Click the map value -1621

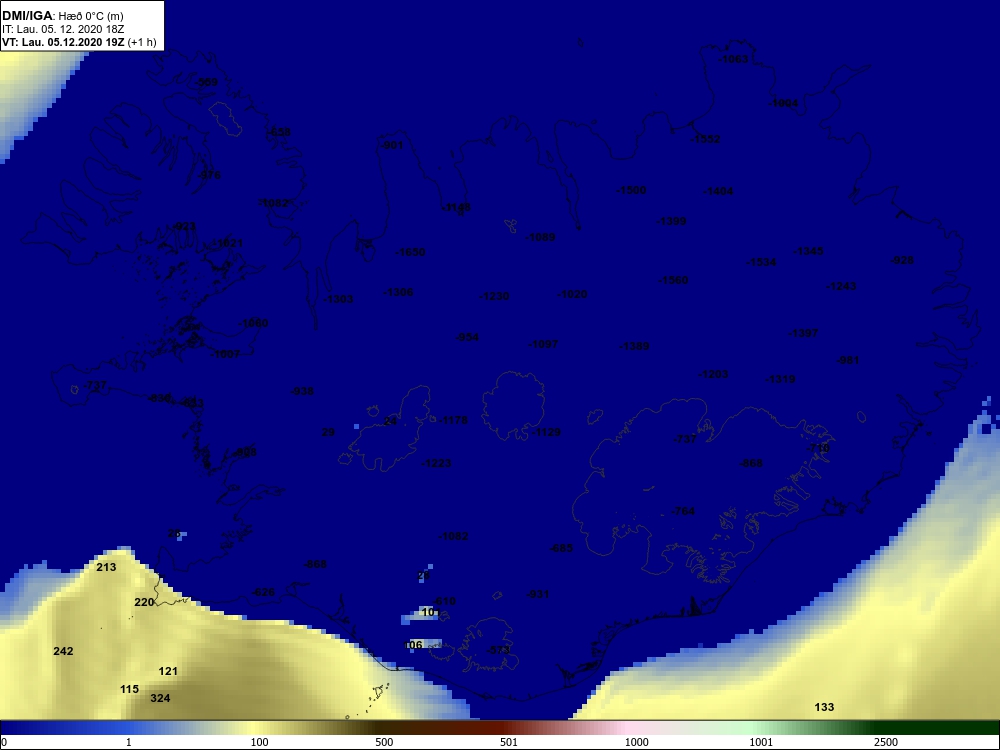click(228, 243)
